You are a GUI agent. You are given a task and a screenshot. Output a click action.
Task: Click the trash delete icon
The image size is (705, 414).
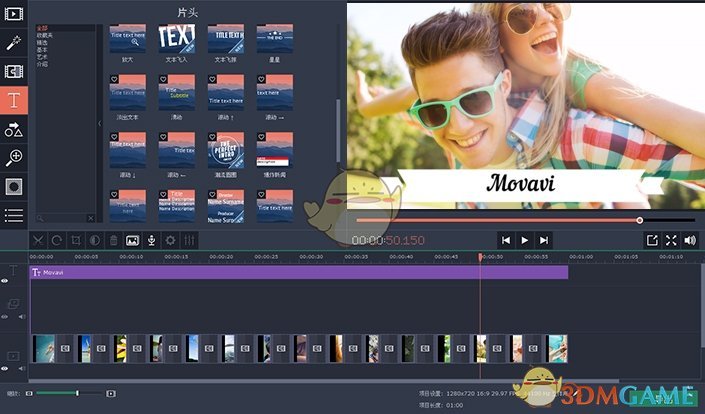tap(113, 240)
